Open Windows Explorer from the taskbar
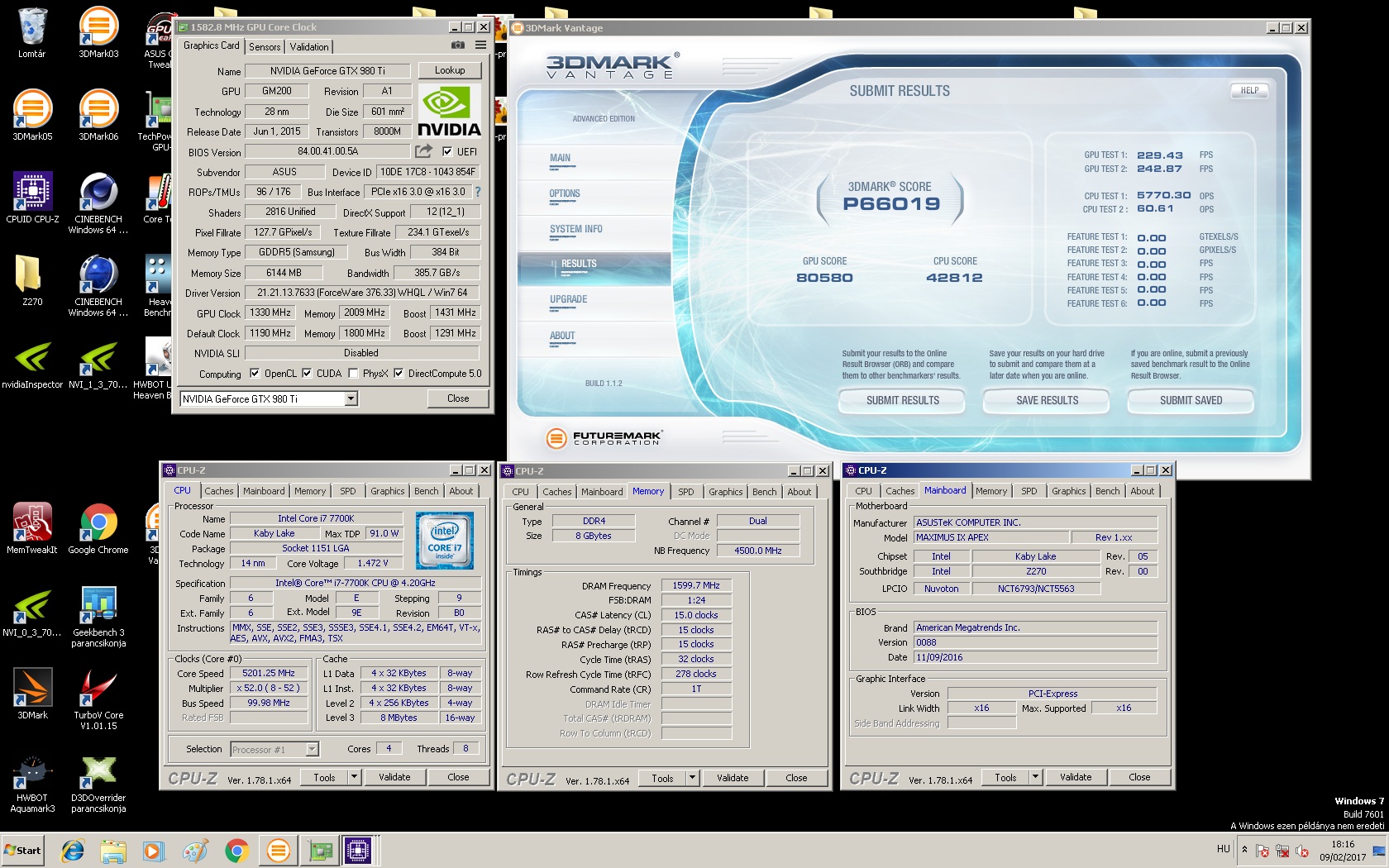Screen dimensions: 1389x868 tap(113, 850)
